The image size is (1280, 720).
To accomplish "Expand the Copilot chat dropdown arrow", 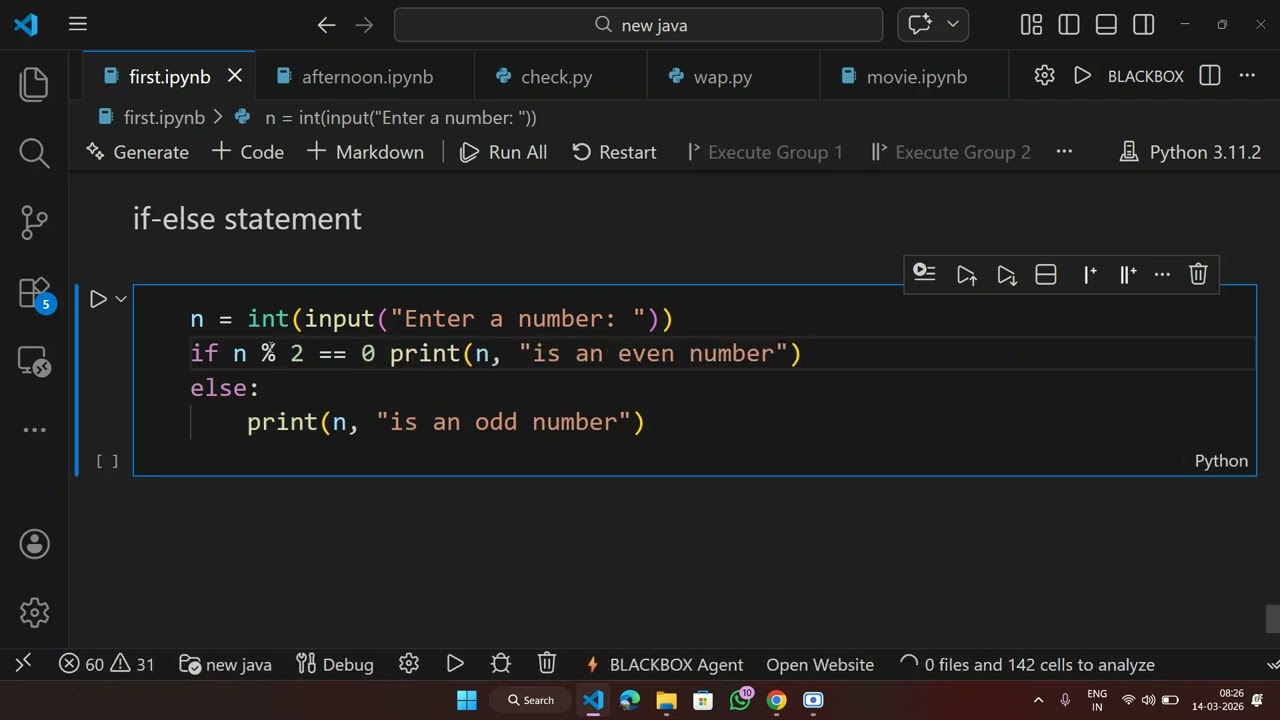I will click(x=952, y=25).
